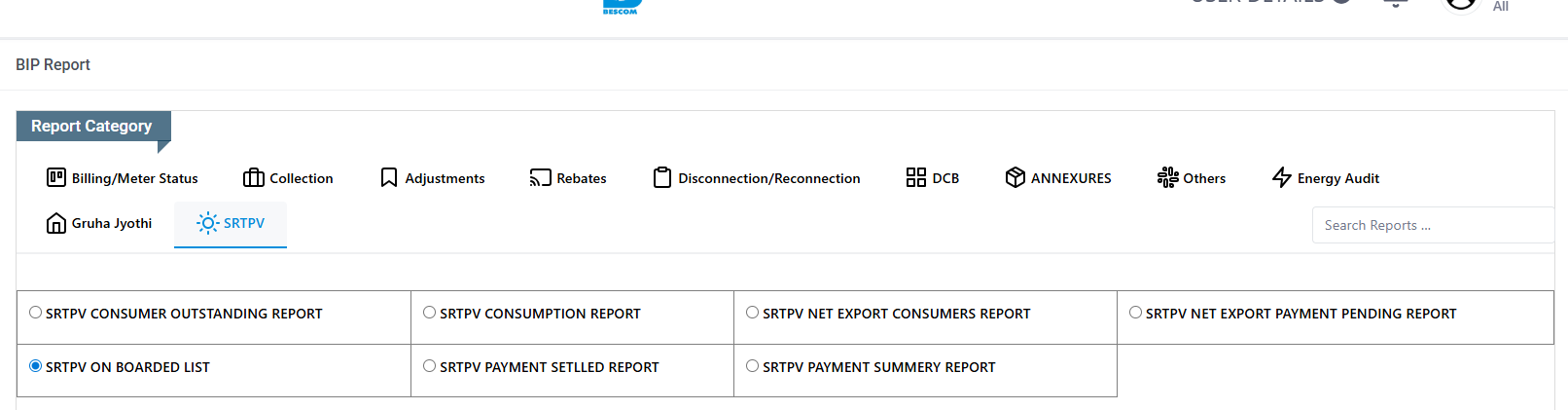Switch to the SRTPV tab
Screen dimensions: 1568x410
(231, 224)
